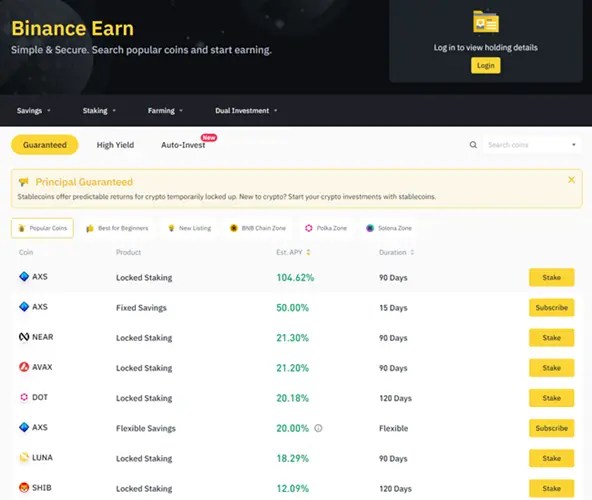Select the Popular Coins filter
Screen dimensions: 592x500
[42, 228]
